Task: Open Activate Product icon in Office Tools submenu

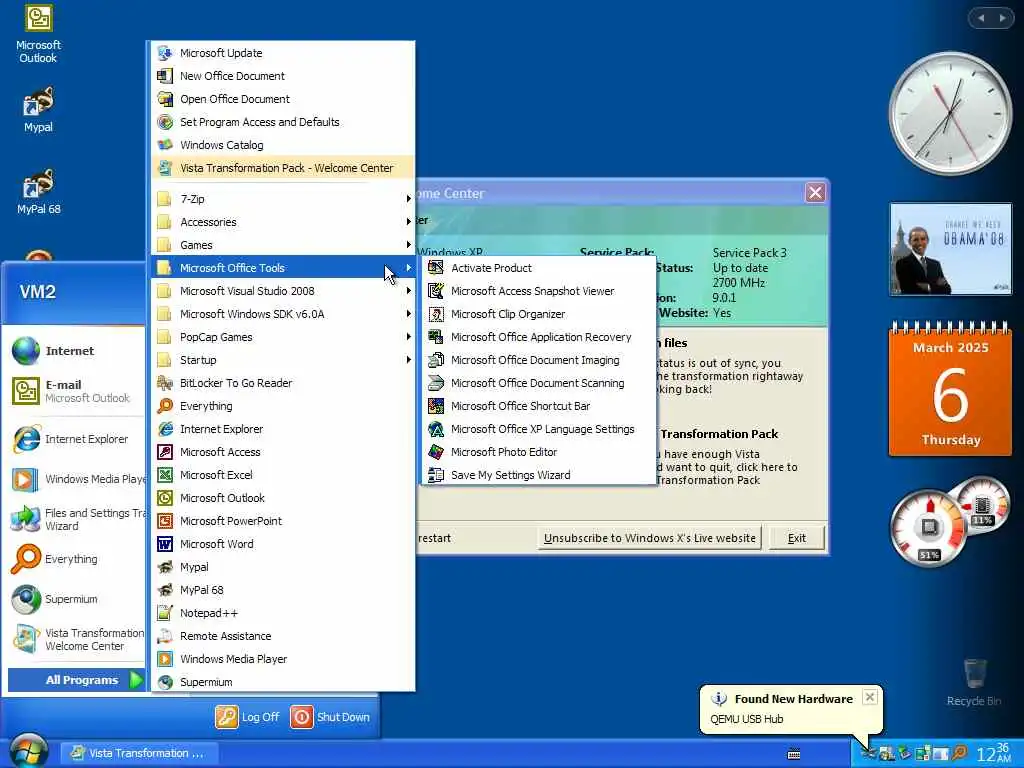Action: tap(436, 268)
